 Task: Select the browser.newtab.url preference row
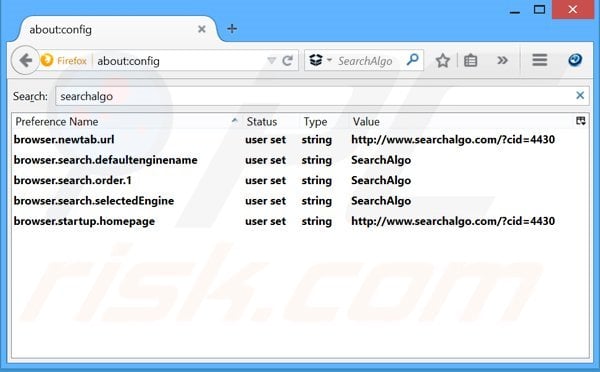click(300, 140)
